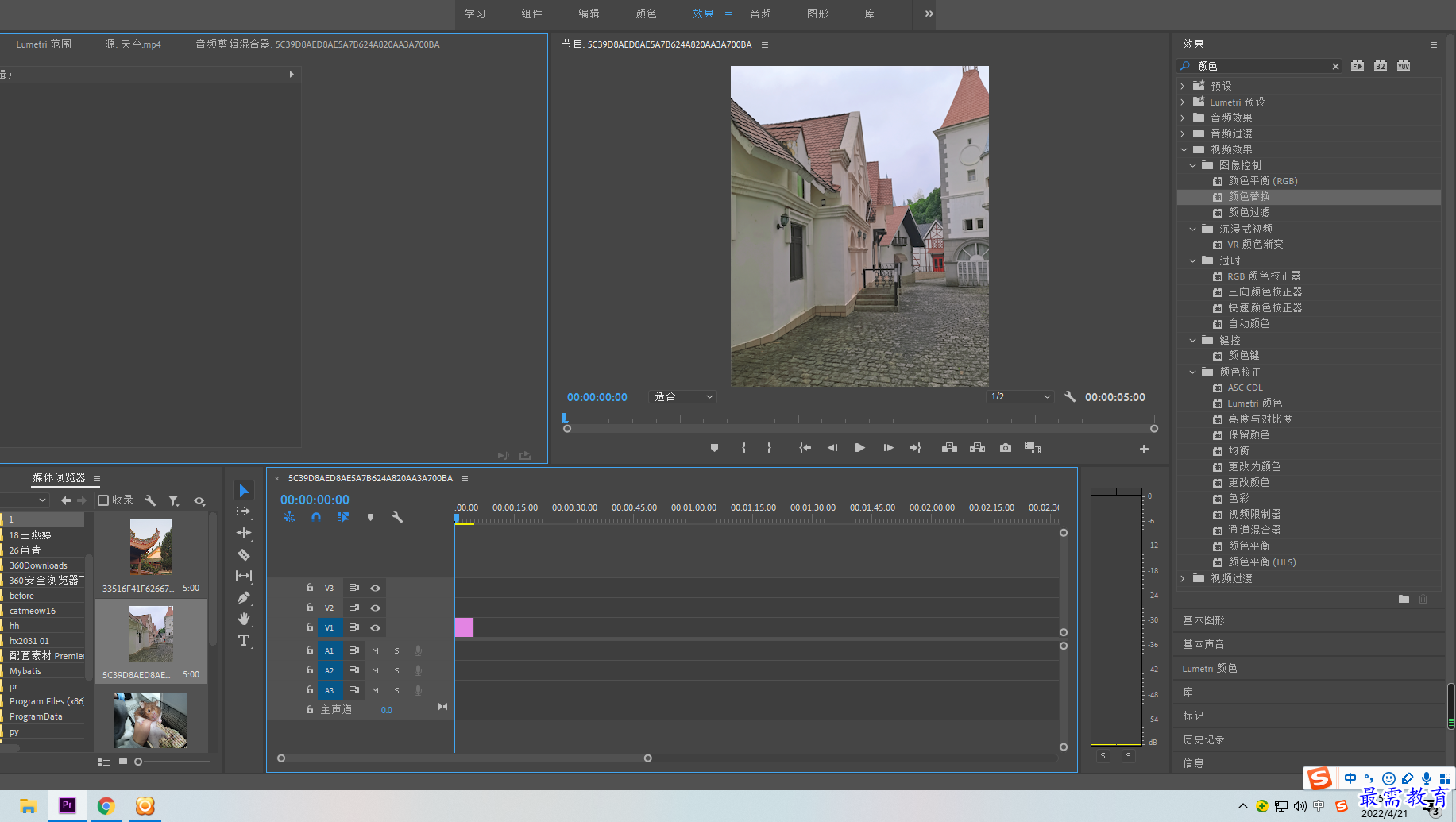
Task: Select the Razor tool
Action: 244,554
